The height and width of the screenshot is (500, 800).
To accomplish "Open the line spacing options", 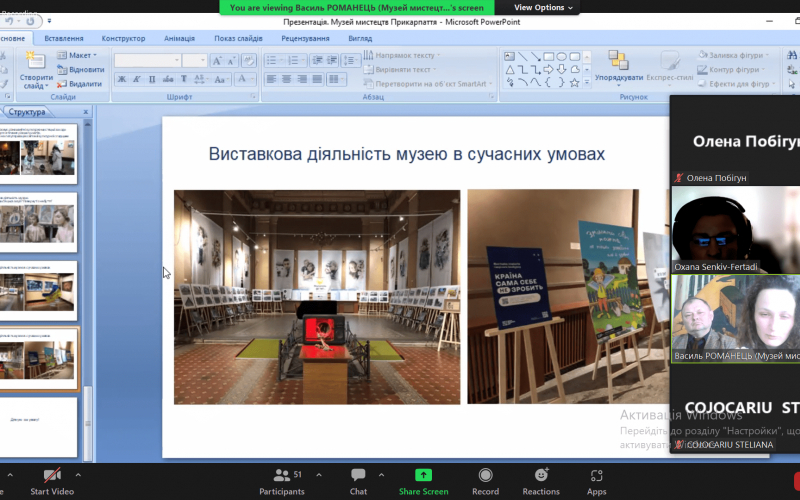I will [351, 61].
